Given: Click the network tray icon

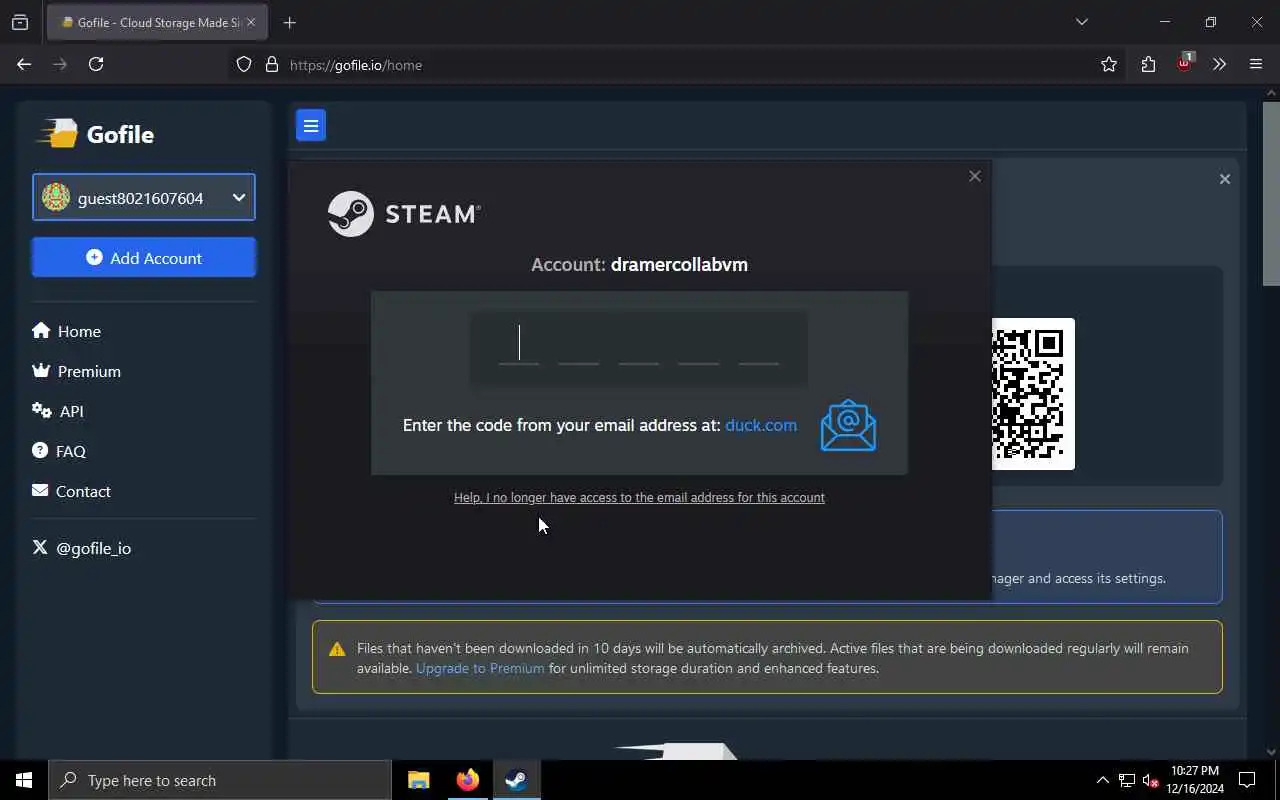Looking at the screenshot, I should [x=1127, y=780].
